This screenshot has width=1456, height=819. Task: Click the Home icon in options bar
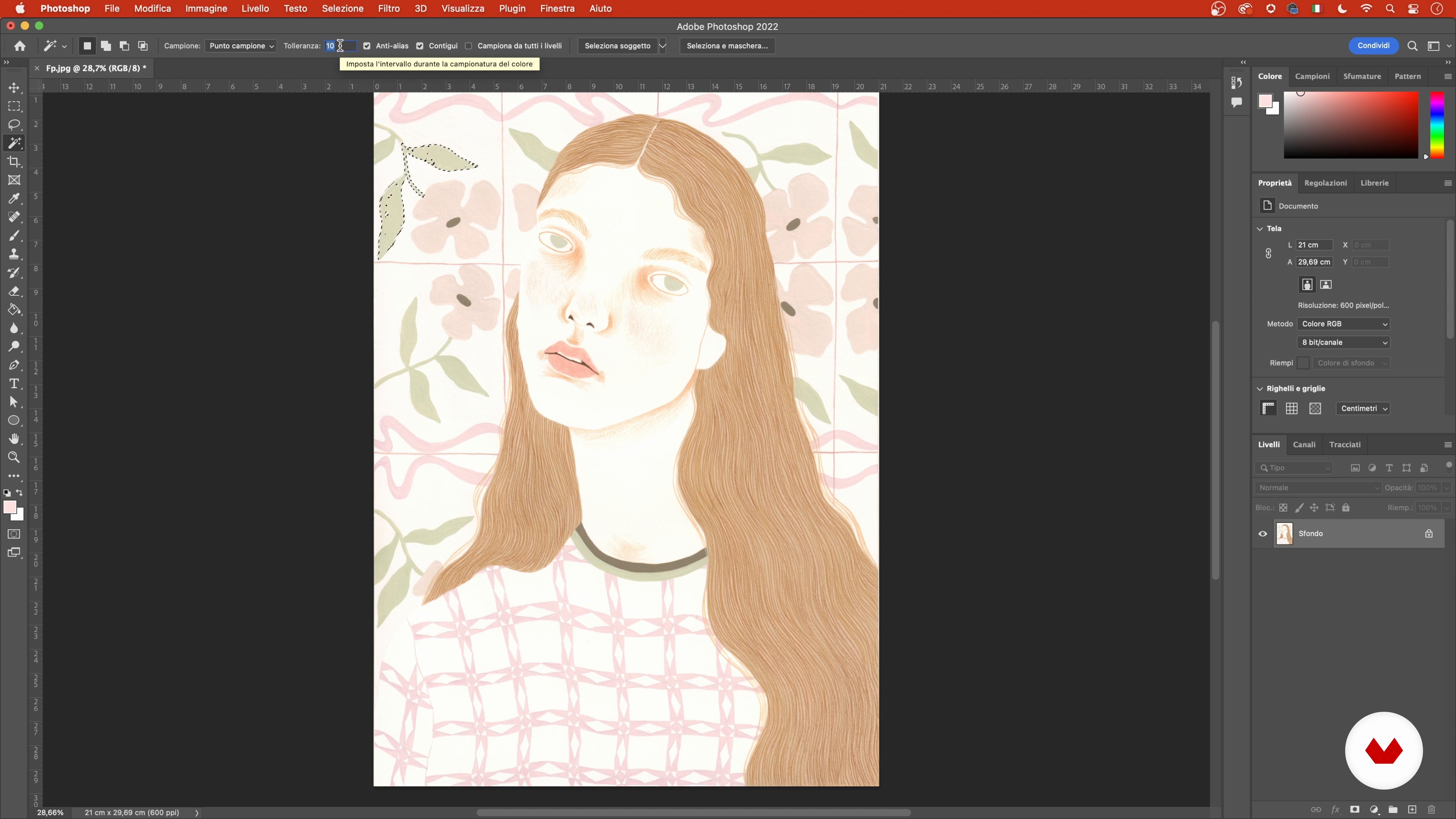point(20,46)
